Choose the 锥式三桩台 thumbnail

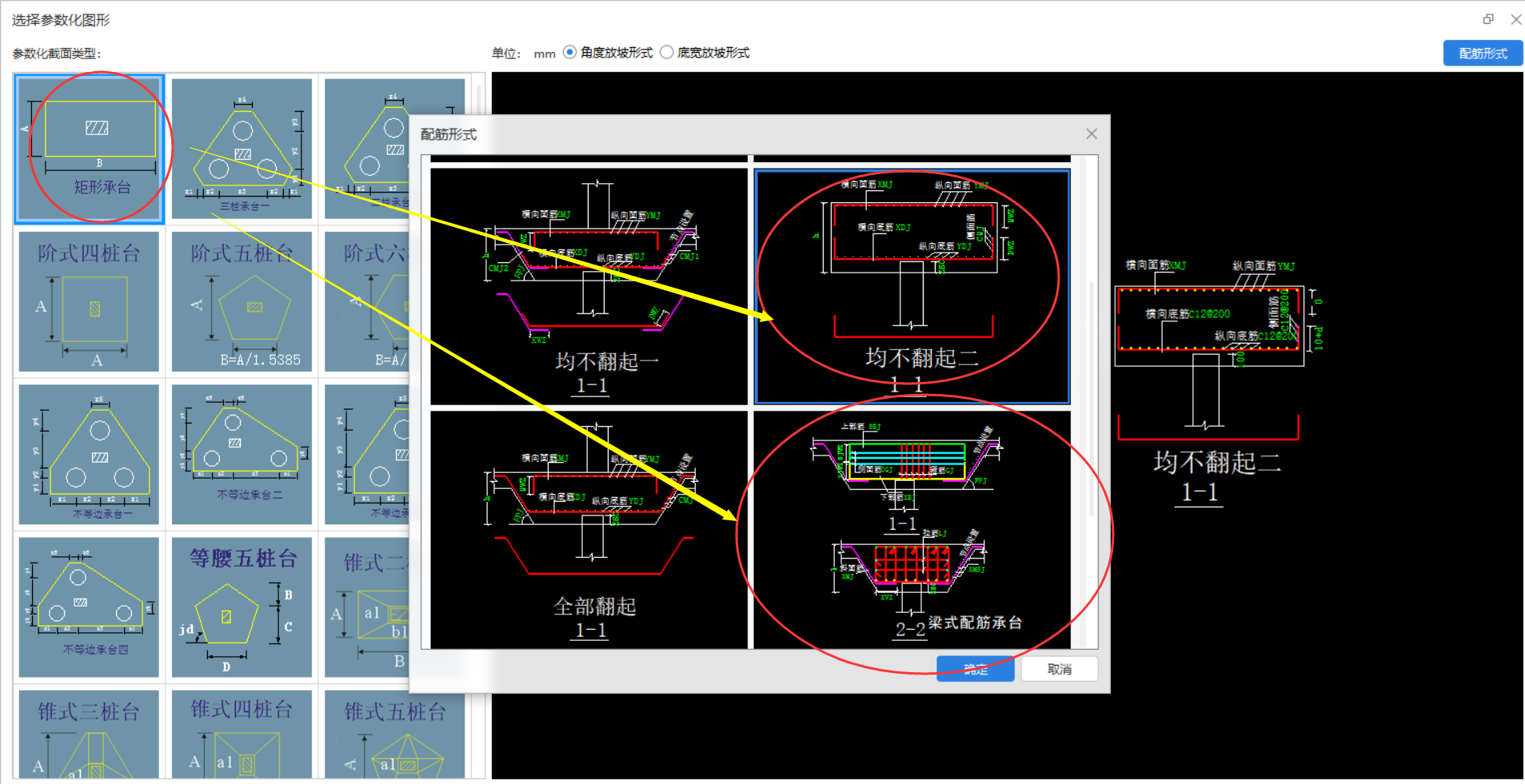[x=89, y=734]
